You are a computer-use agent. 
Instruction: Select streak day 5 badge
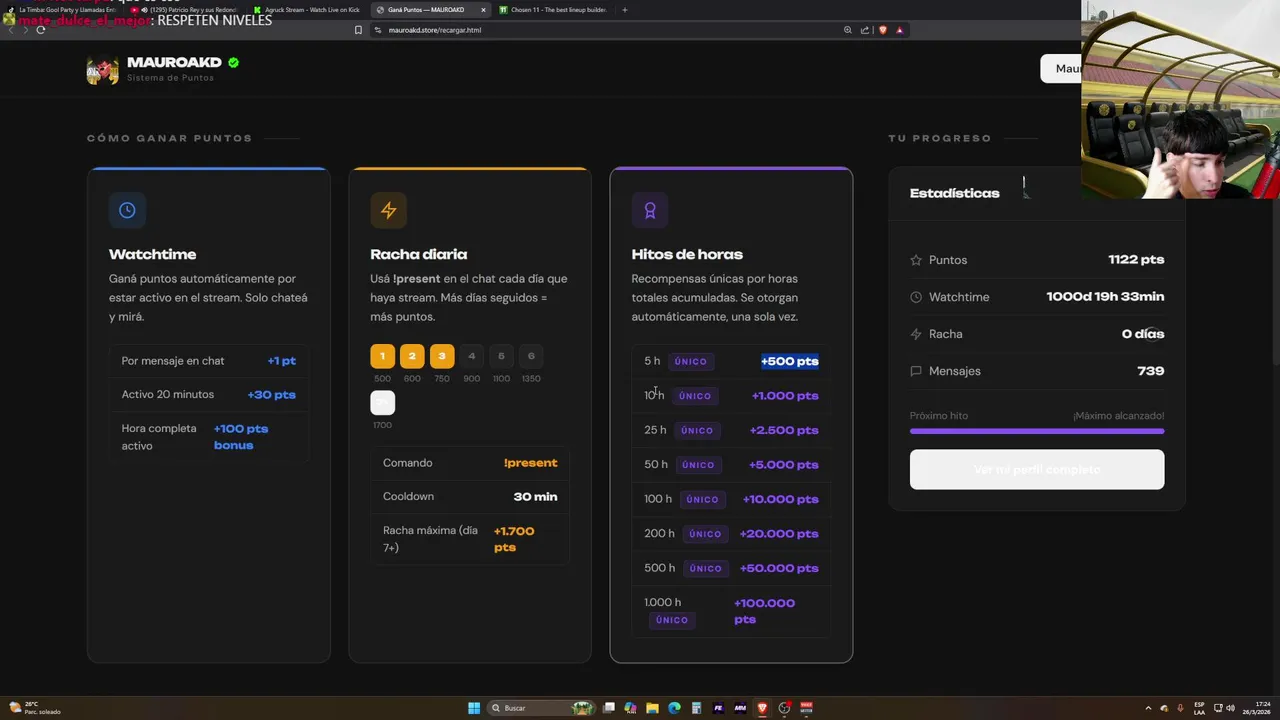tap(501, 356)
